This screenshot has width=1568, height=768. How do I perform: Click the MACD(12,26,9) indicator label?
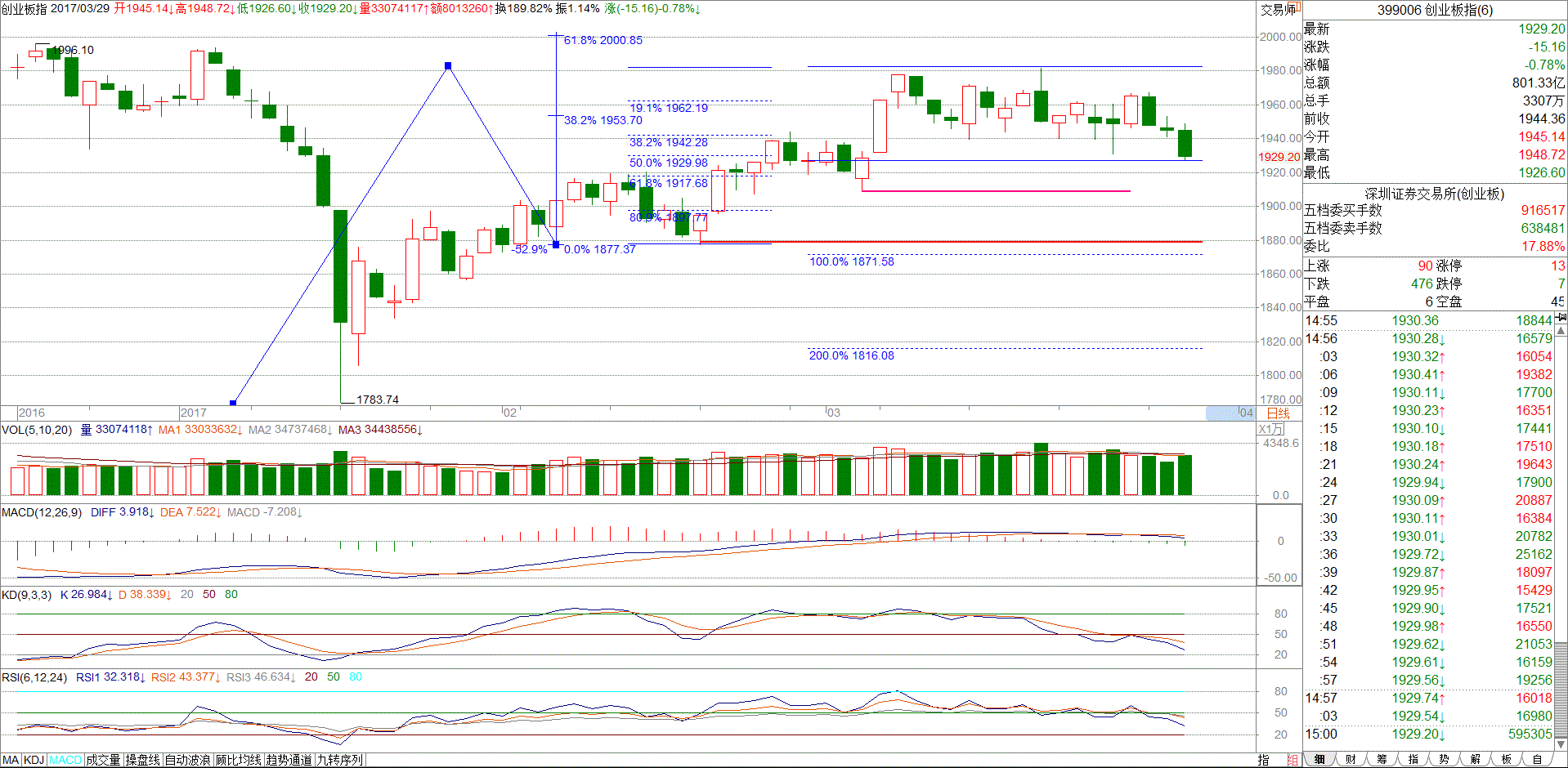tap(42, 512)
